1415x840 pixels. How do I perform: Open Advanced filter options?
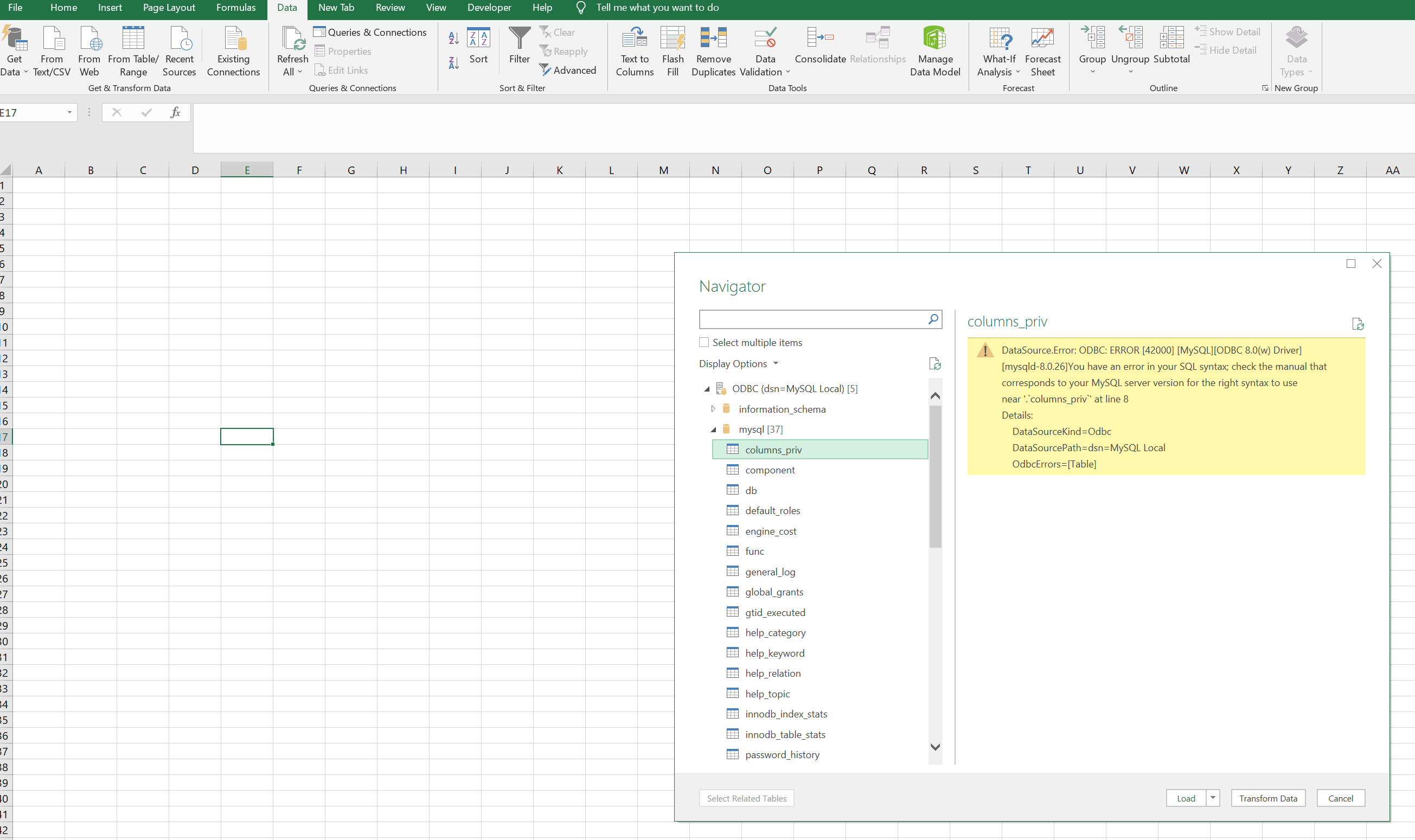[x=568, y=70]
